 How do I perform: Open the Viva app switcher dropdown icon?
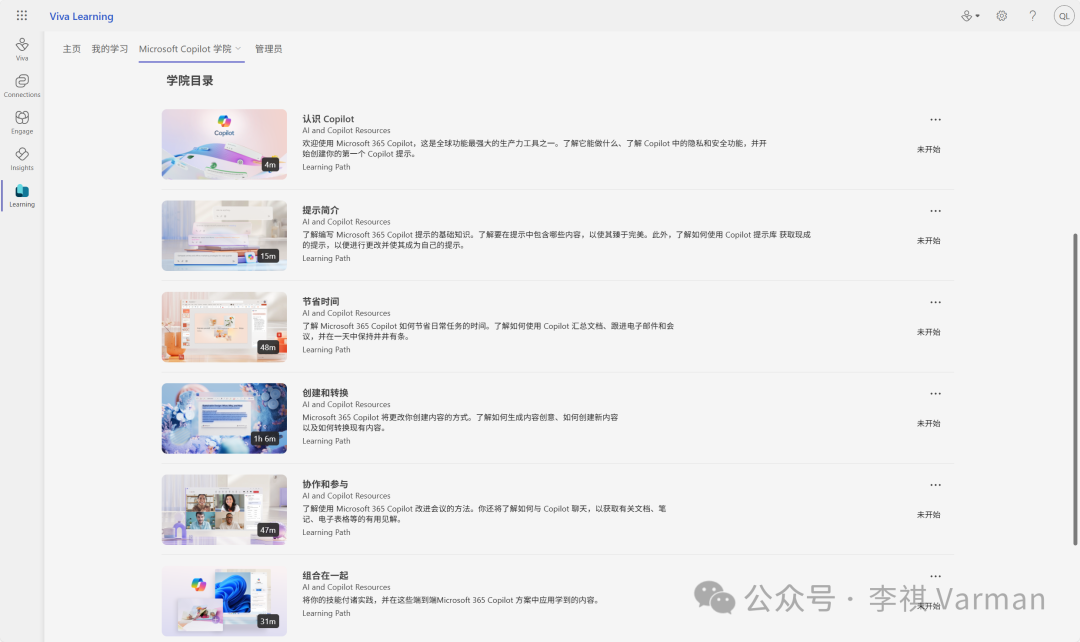[970, 16]
